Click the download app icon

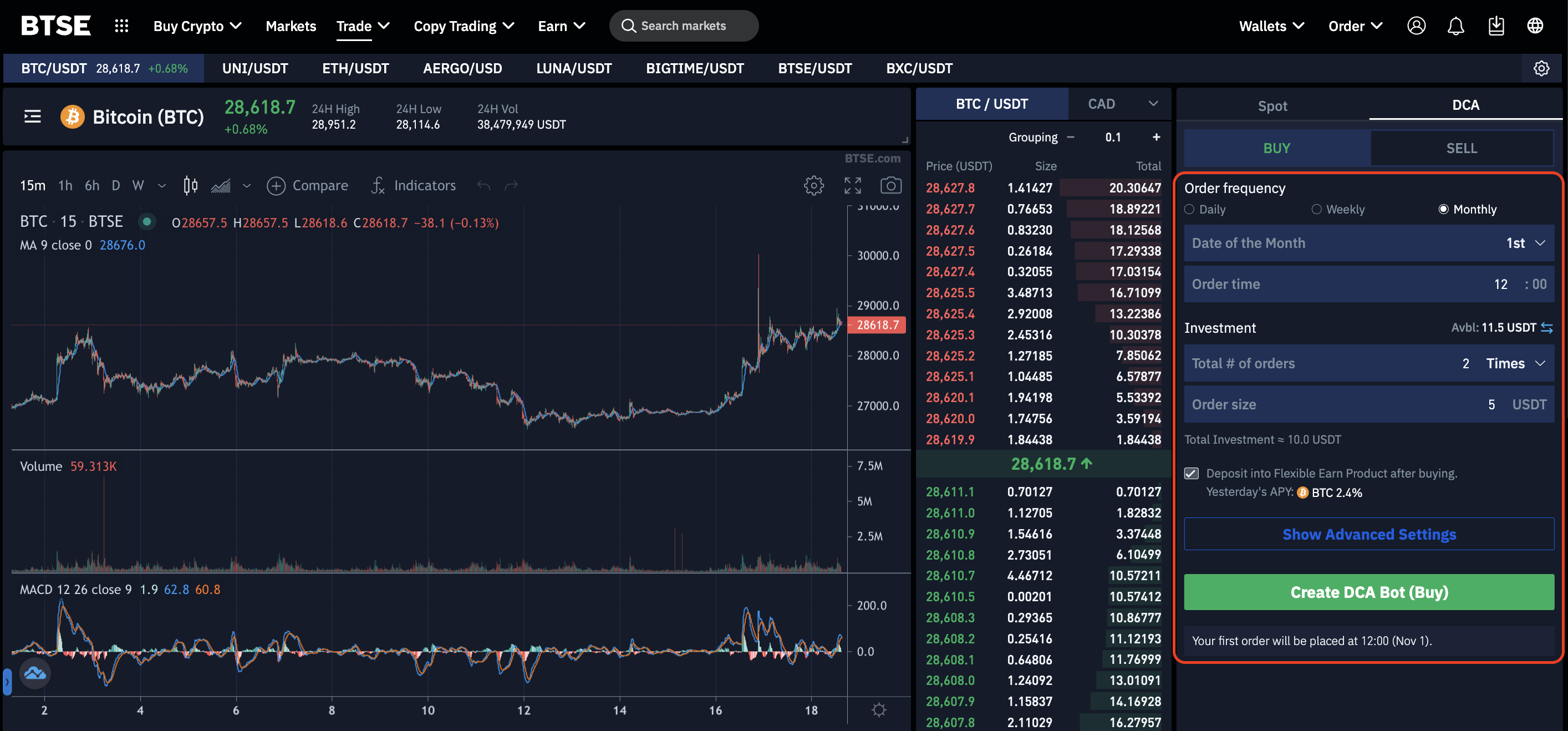(1496, 26)
